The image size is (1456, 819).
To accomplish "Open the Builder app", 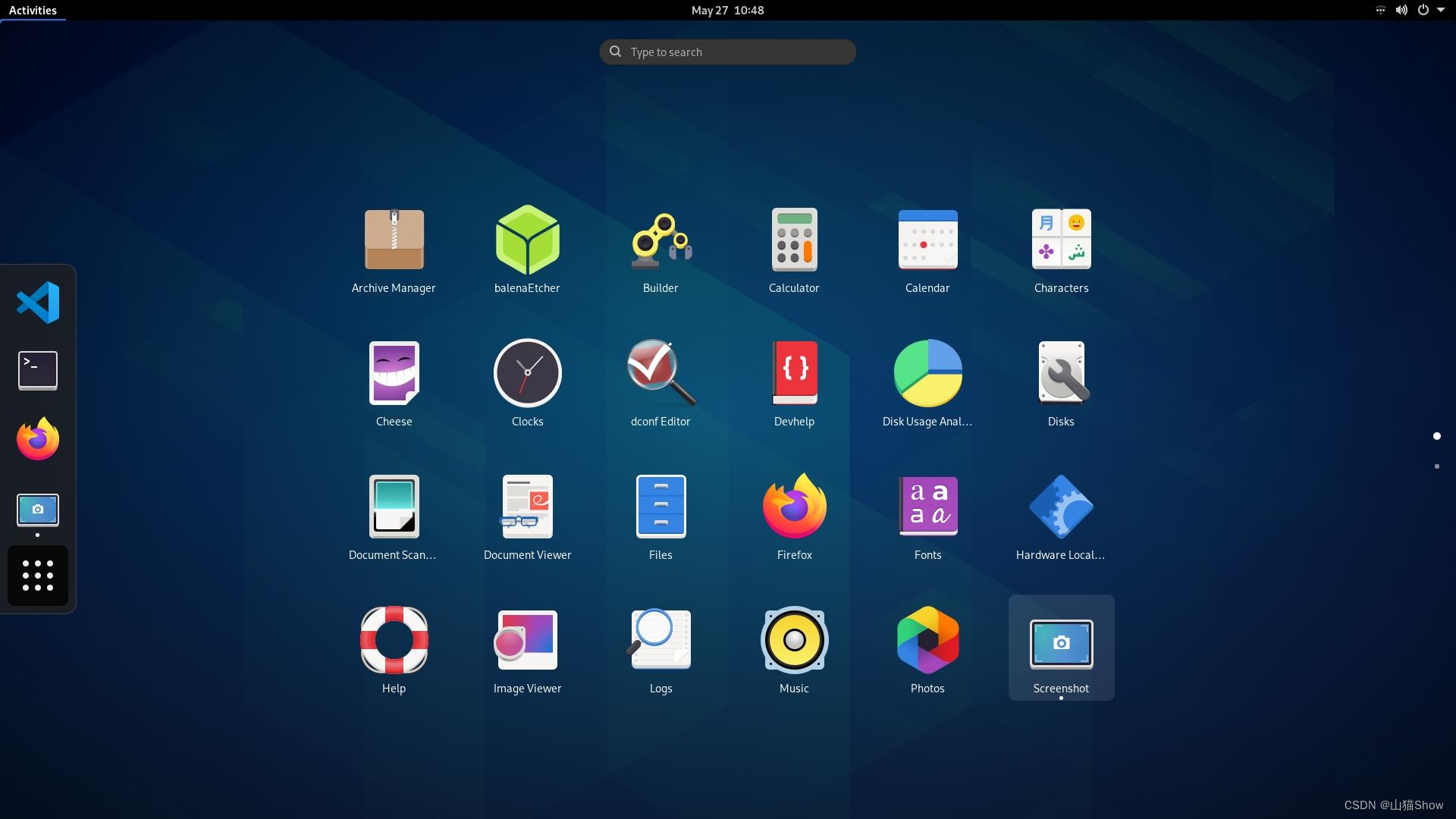I will (x=661, y=240).
